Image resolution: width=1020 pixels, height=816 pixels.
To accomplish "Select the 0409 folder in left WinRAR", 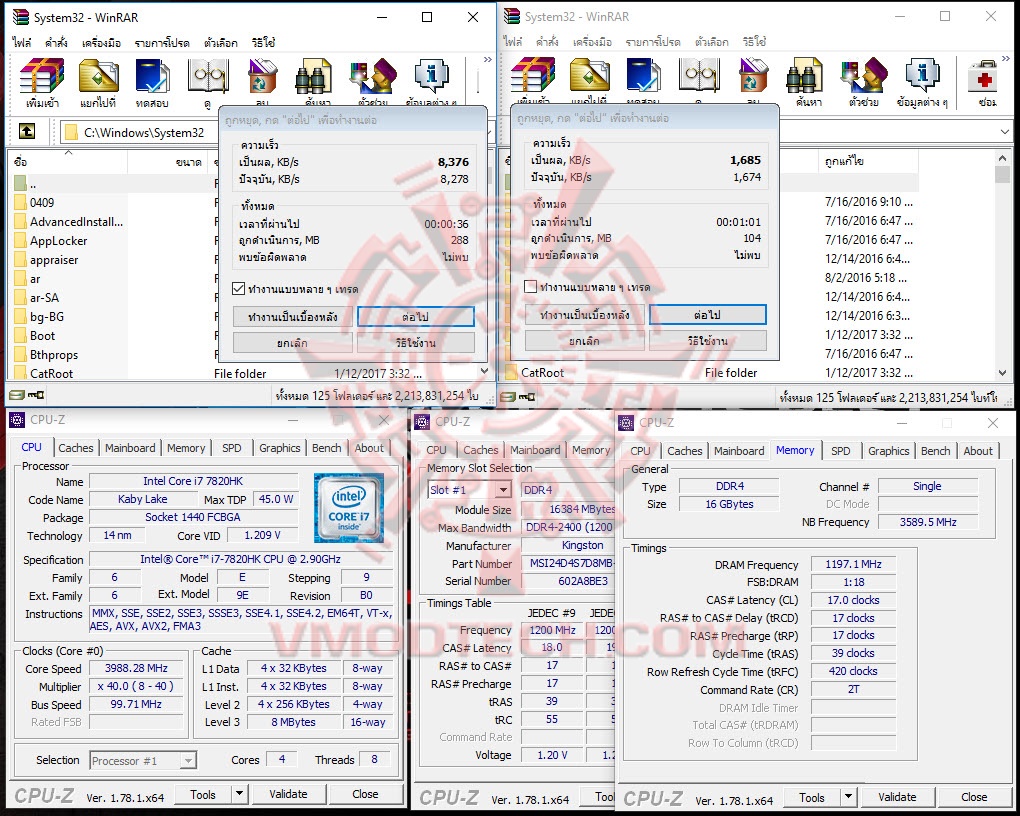I will click(42, 202).
